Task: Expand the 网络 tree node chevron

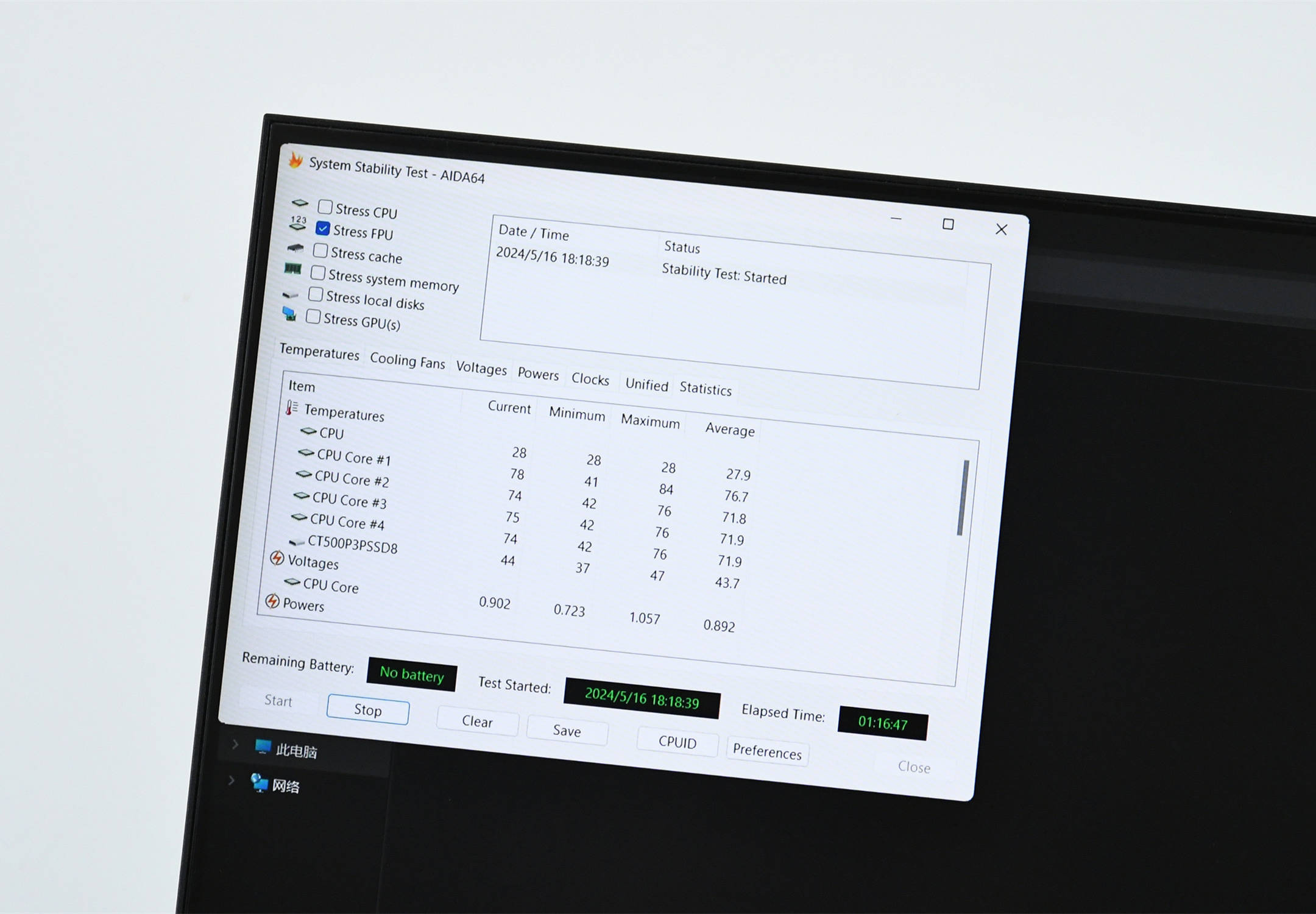Action: [232, 780]
